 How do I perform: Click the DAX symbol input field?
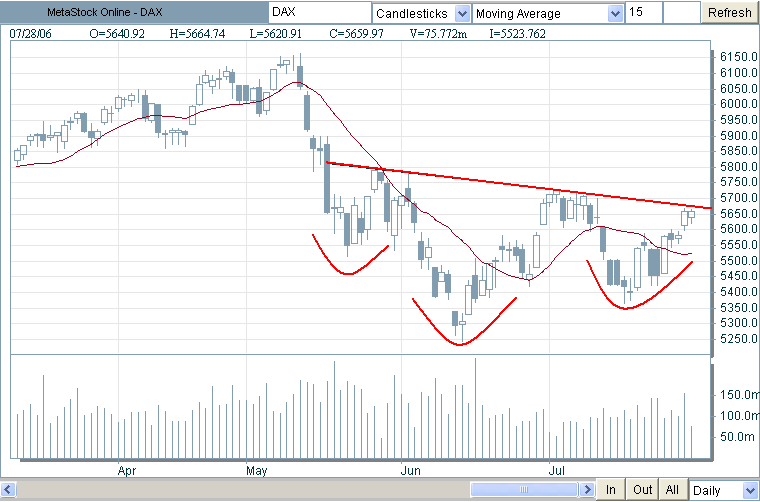(x=320, y=12)
